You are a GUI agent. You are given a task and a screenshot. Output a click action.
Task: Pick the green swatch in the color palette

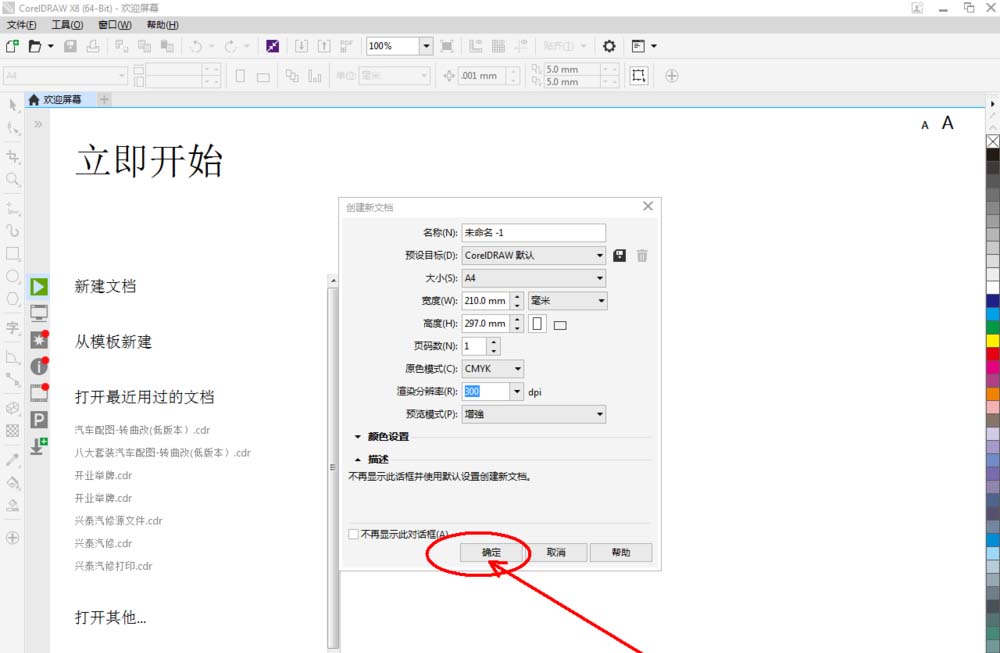coord(993,327)
